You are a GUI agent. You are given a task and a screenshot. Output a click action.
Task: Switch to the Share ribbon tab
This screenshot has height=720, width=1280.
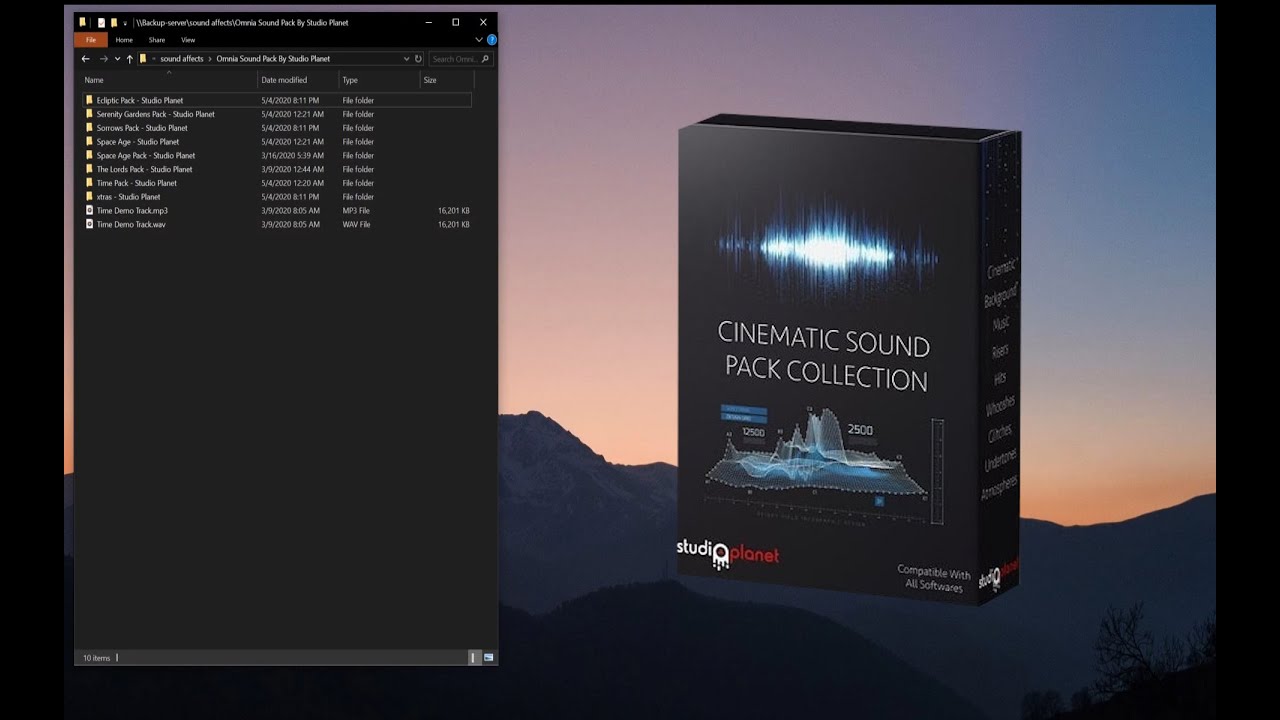click(x=157, y=40)
